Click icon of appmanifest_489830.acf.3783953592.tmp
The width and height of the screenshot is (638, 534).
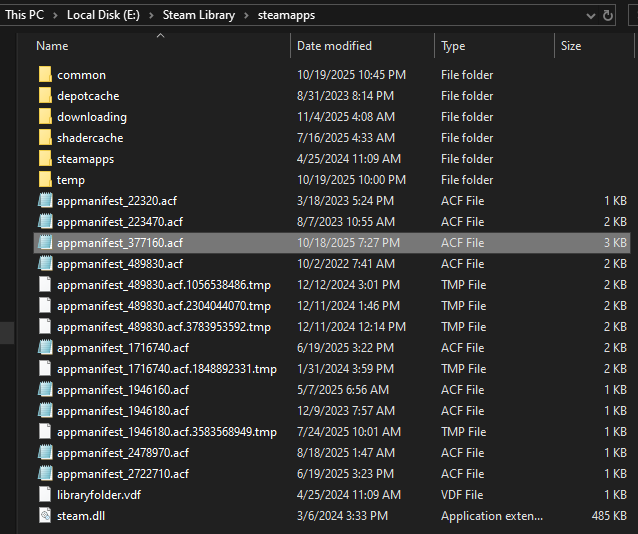click(45, 327)
